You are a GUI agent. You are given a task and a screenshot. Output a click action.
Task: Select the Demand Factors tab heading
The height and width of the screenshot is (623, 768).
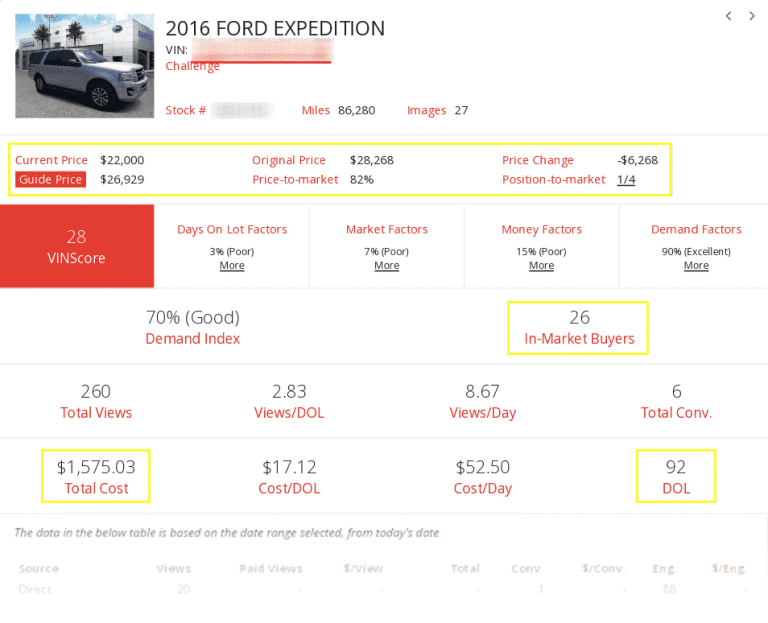coord(696,229)
